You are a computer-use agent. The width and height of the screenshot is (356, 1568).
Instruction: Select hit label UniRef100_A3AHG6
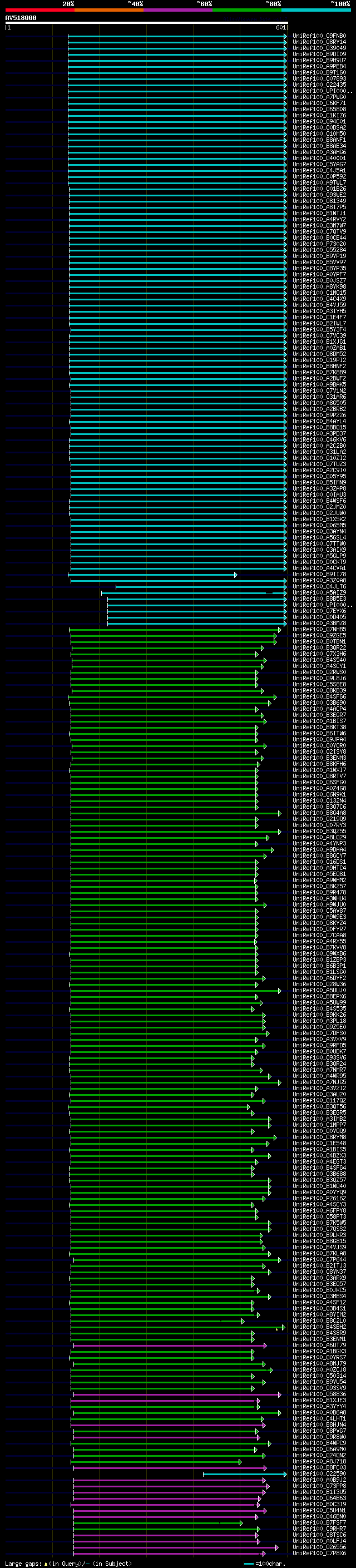(319, 152)
